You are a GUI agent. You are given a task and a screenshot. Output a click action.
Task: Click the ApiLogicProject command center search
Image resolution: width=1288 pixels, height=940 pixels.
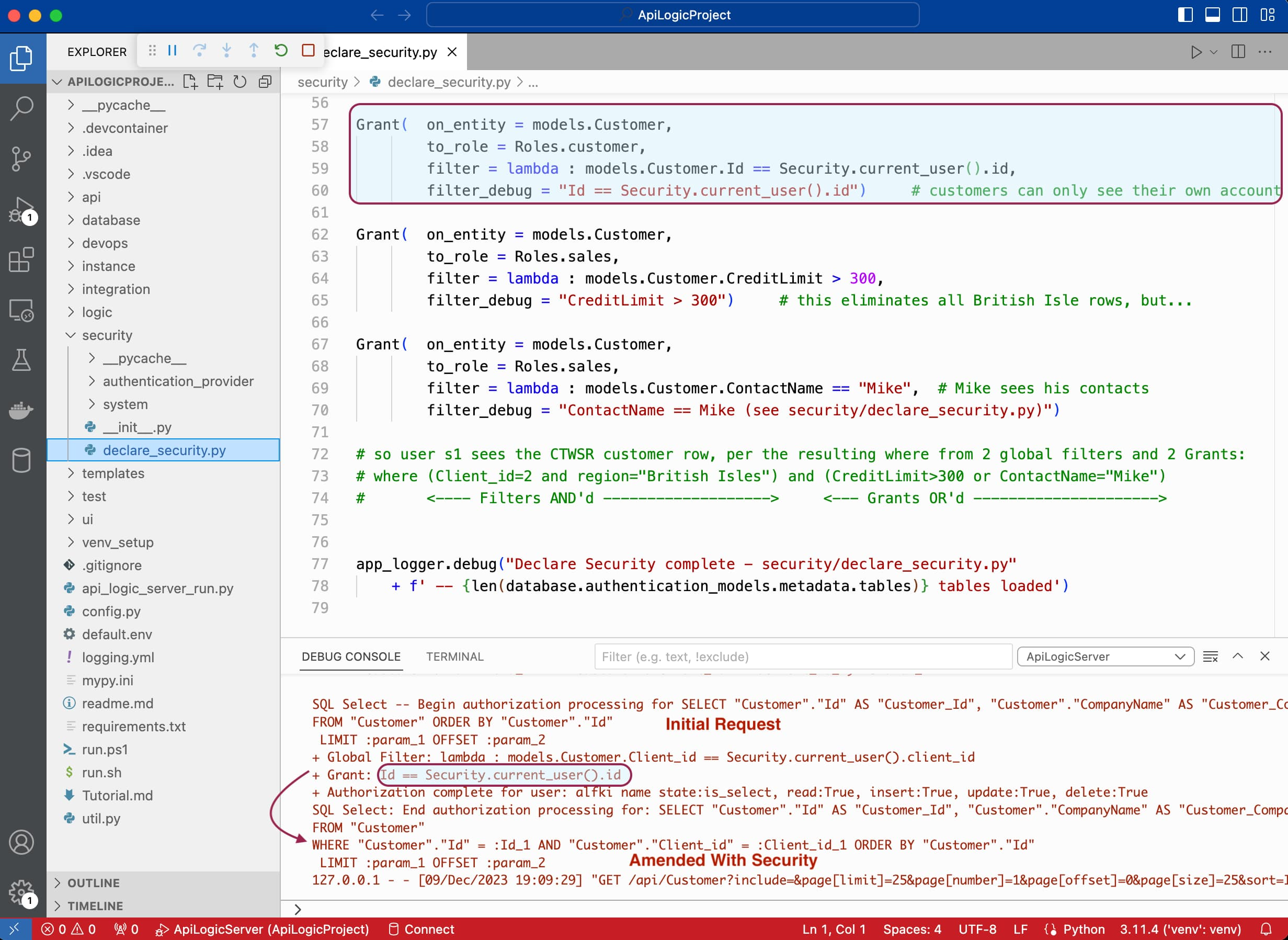[x=673, y=15]
